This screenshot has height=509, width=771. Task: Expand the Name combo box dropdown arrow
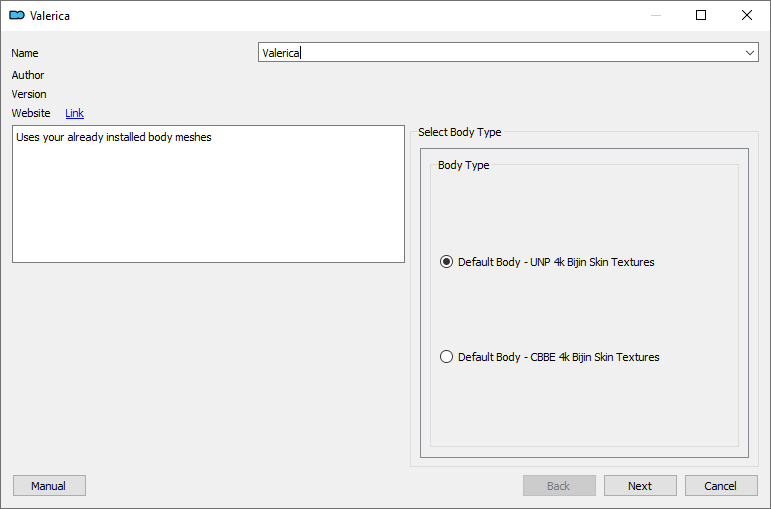point(749,53)
